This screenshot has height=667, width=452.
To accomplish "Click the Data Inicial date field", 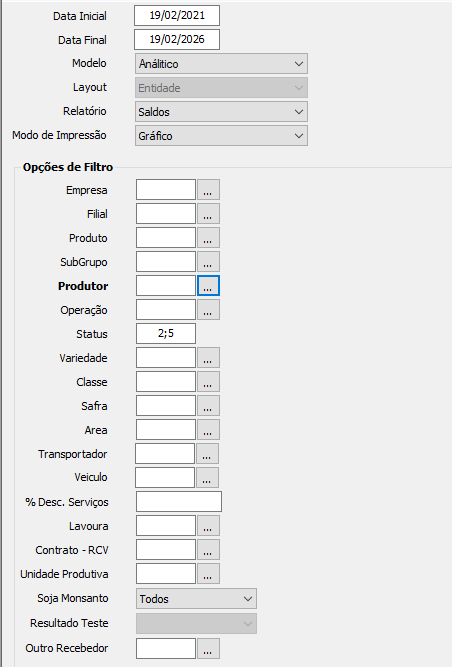I will (x=177, y=16).
